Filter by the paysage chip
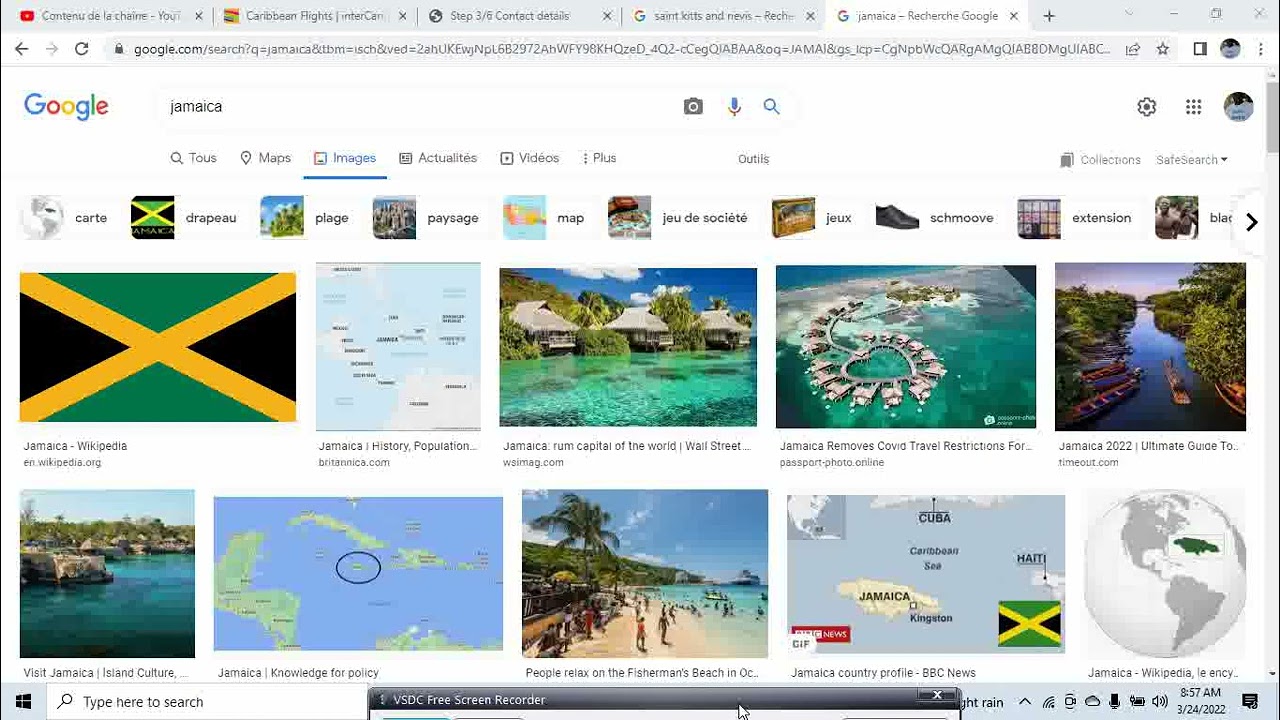 426,218
